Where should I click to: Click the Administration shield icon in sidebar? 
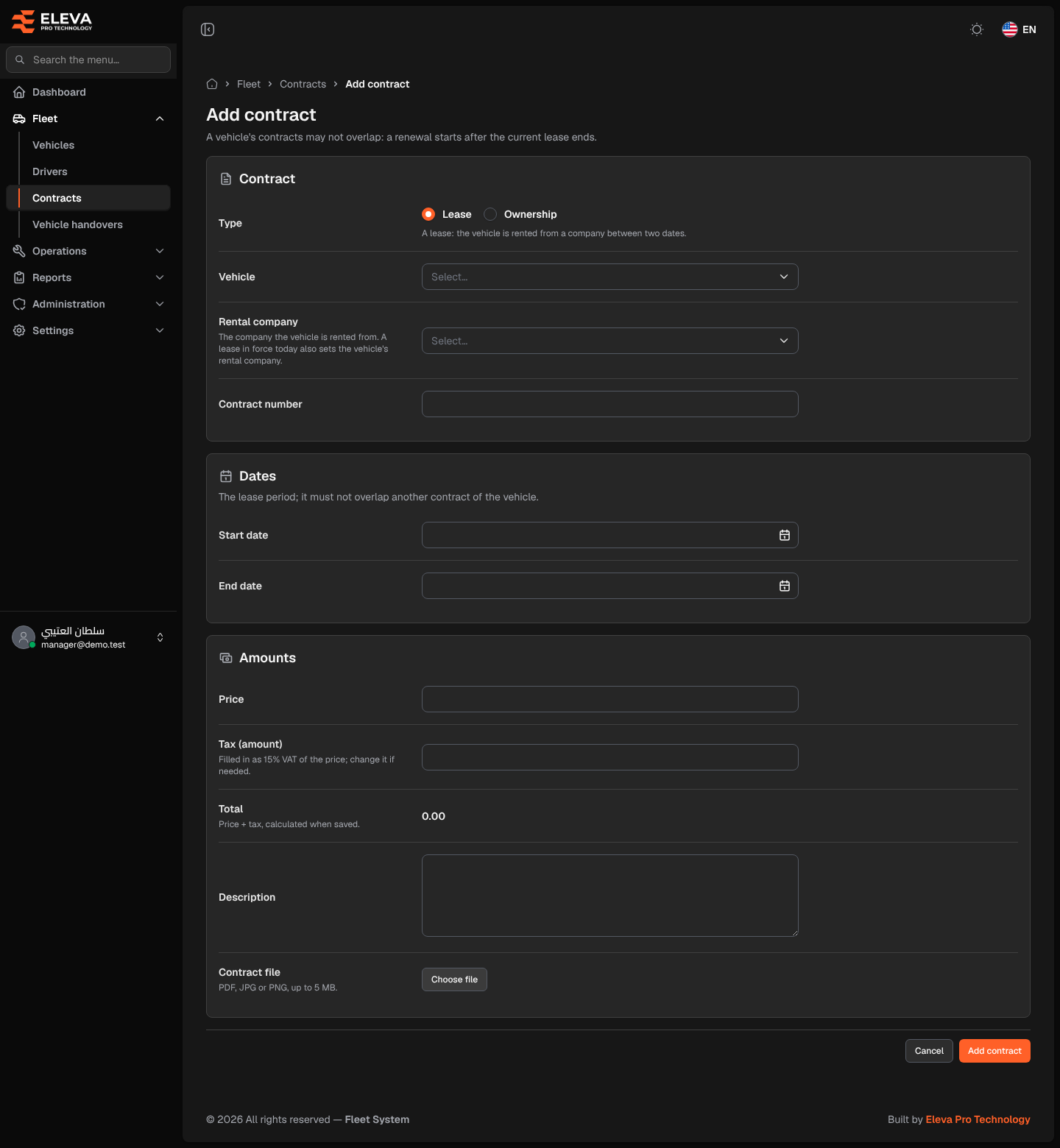pos(19,304)
